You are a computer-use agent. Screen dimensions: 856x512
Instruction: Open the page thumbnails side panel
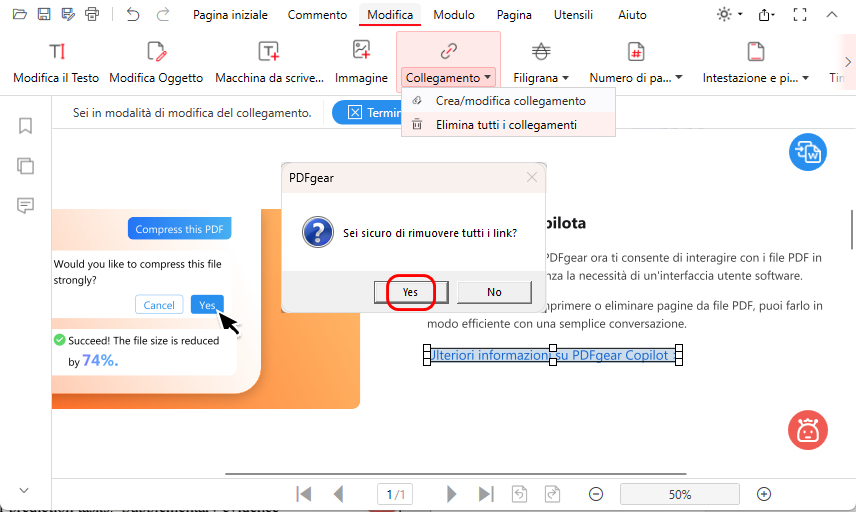coord(25,165)
